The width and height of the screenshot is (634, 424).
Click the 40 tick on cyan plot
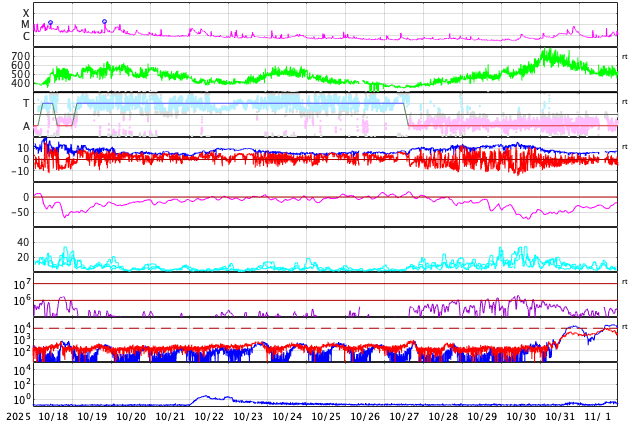pos(23,242)
